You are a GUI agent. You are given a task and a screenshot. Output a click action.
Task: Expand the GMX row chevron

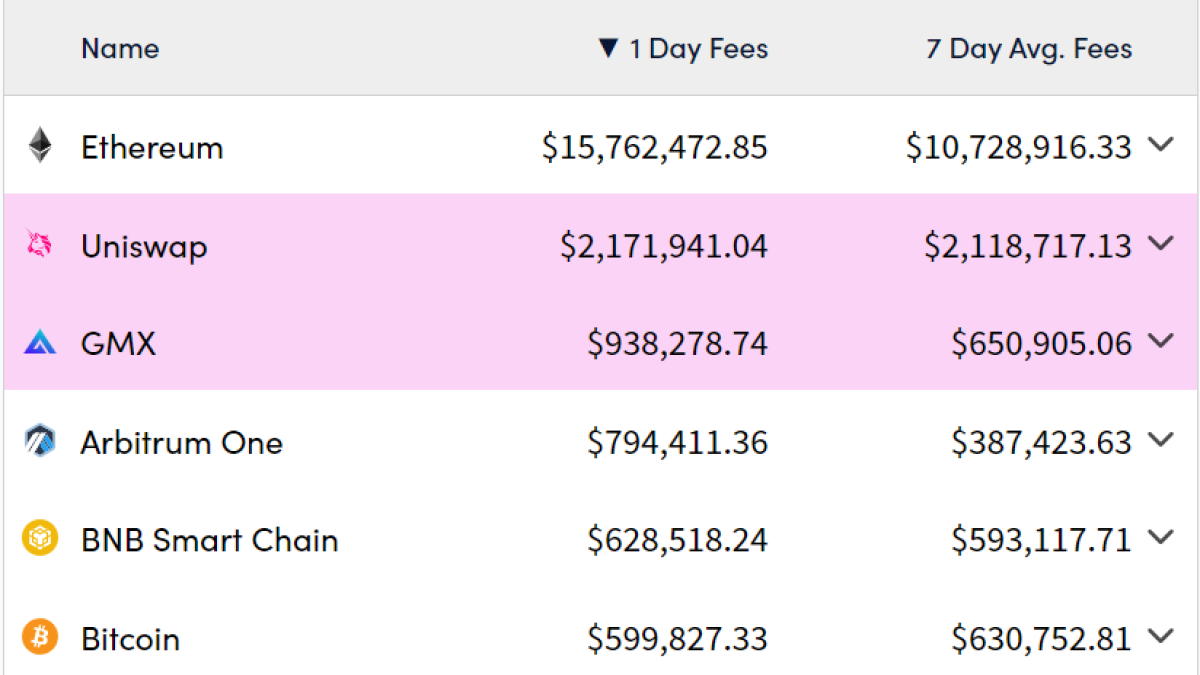(1160, 341)
